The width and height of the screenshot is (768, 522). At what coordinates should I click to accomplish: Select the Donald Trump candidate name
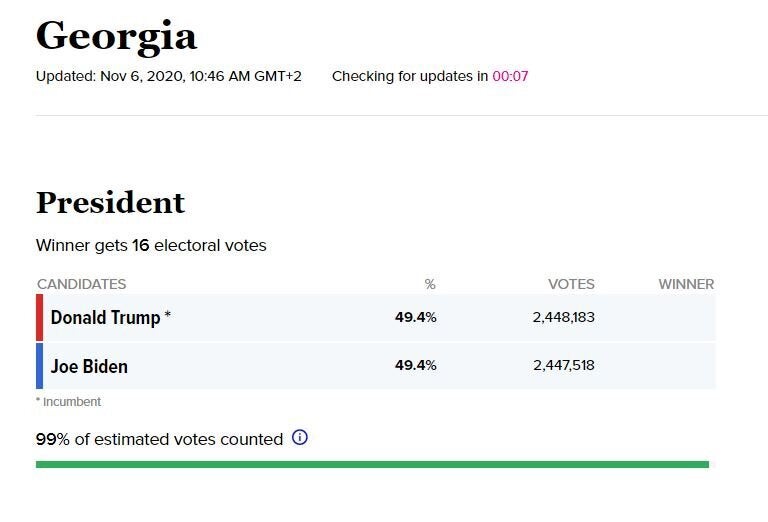tap(105, 318)
